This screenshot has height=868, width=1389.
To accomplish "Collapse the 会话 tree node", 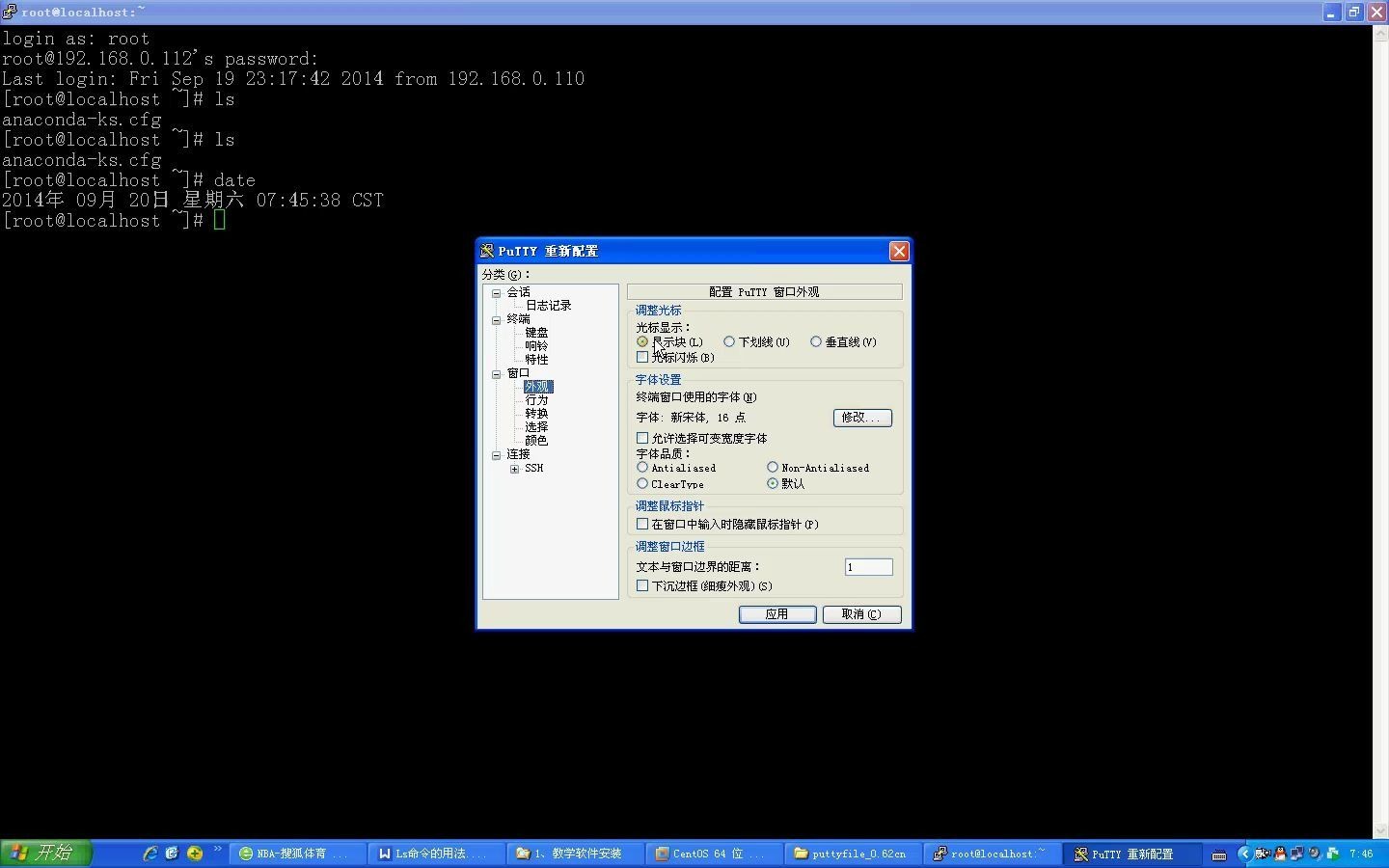I will tap(497, 293).
